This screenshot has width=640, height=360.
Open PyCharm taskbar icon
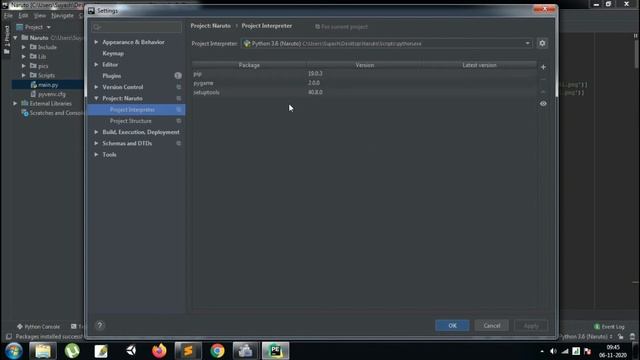276,351
